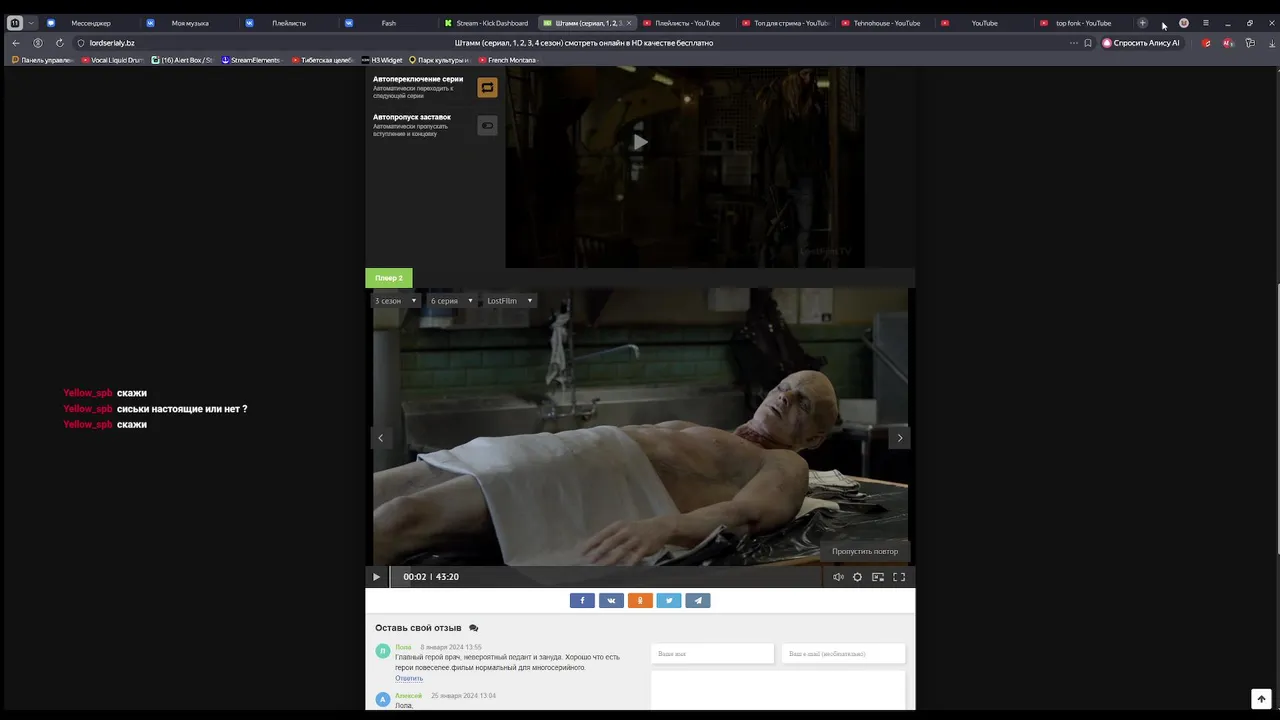Open player settings gear icon
Viewport: 1280px width, 720px height.
(x=857, y=577)
